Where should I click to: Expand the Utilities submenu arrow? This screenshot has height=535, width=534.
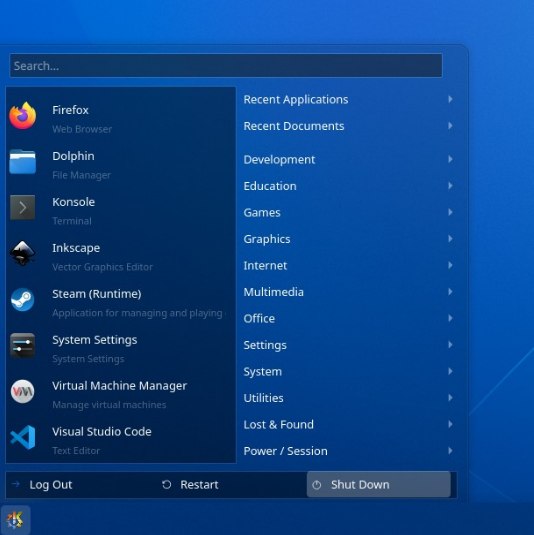coord(450,398)
